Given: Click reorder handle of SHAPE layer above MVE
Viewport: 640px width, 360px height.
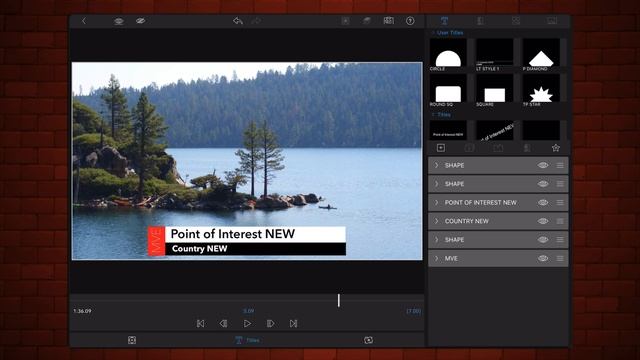Looking at the screenshot, I should 560,240.
